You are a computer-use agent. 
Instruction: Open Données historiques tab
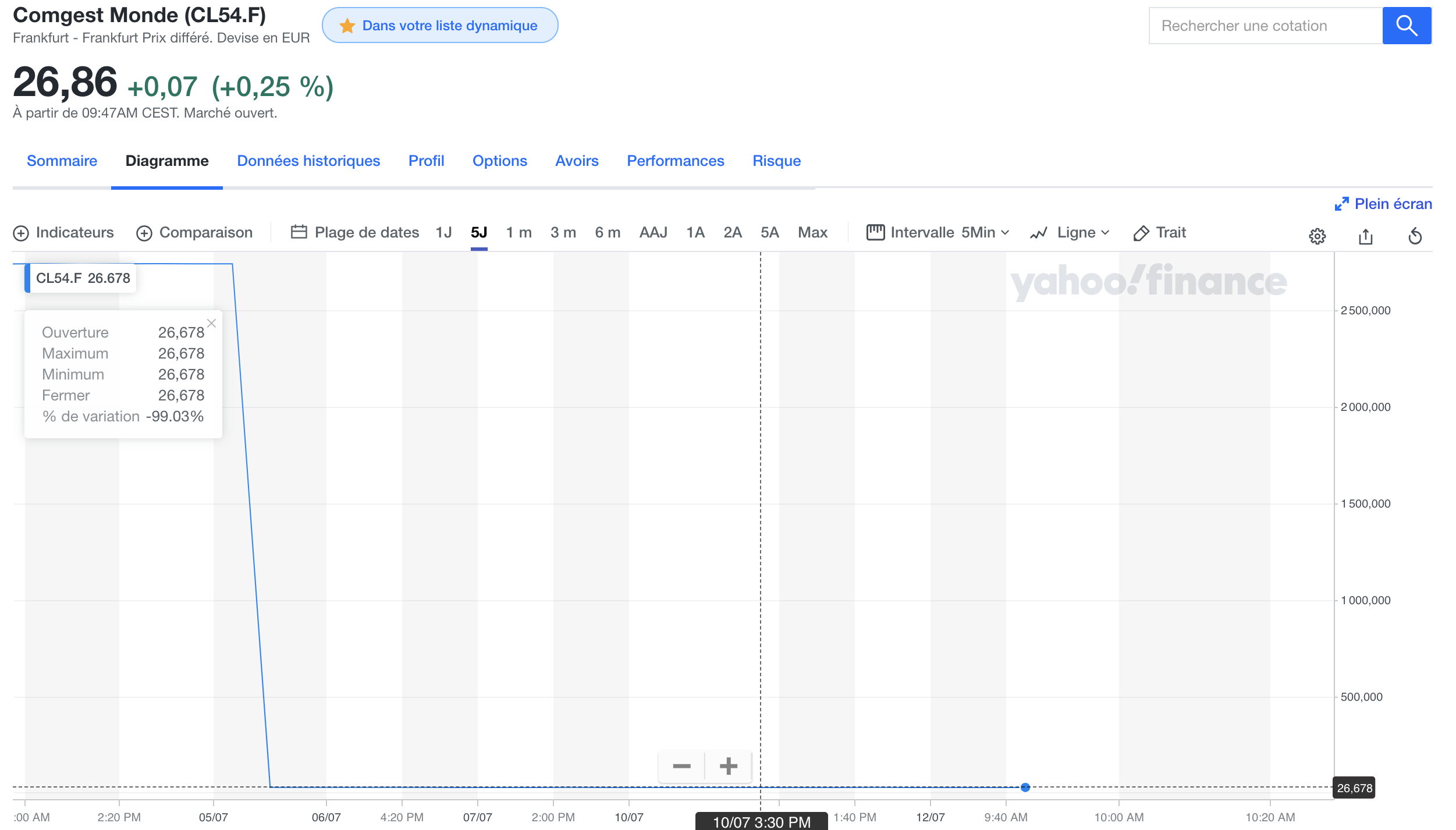coord(308,161)
